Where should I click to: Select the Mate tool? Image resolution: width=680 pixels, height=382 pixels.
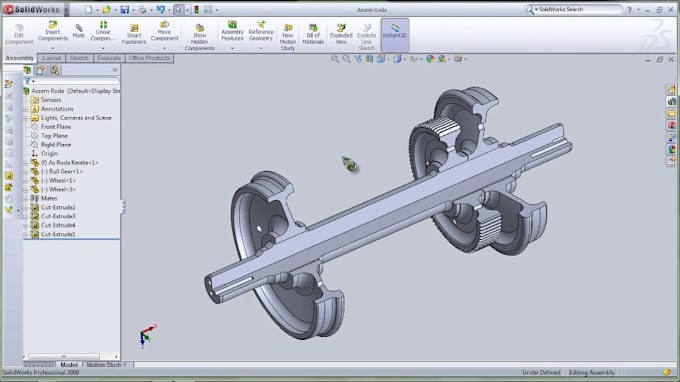78,31
